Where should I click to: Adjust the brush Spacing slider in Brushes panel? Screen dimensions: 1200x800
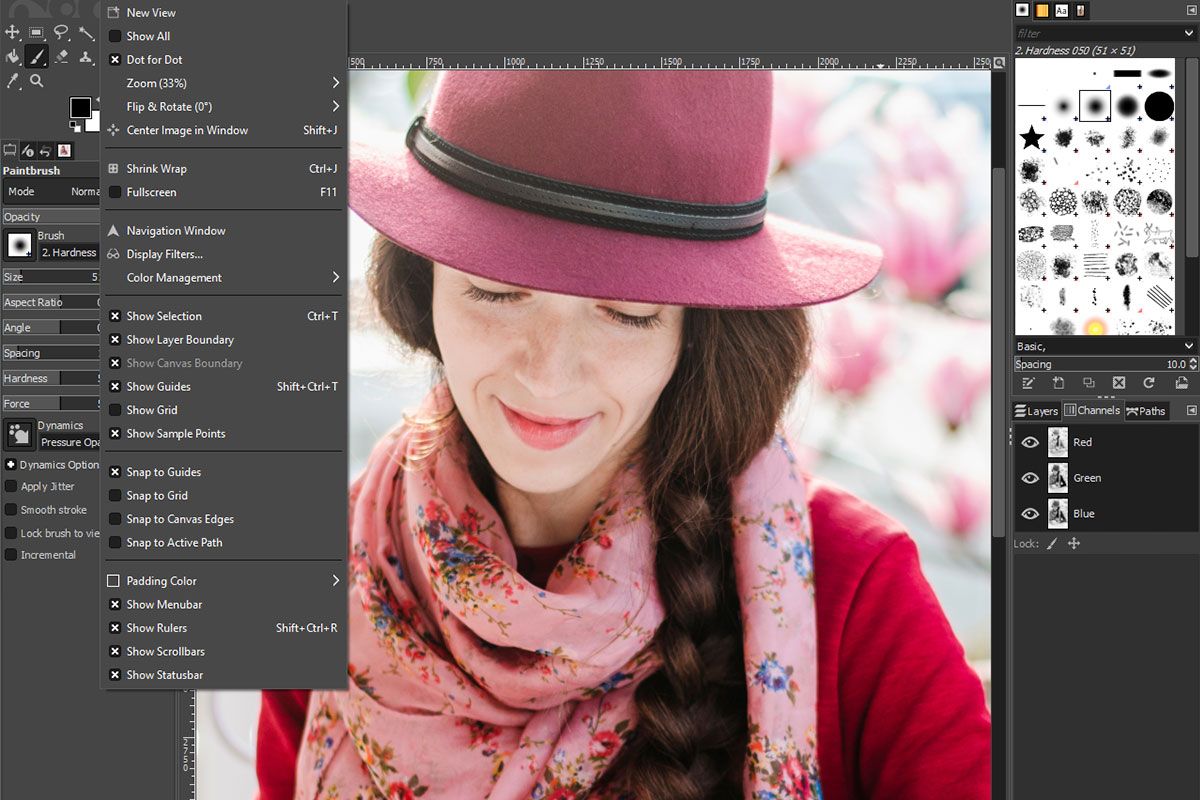pos(1105,364)
